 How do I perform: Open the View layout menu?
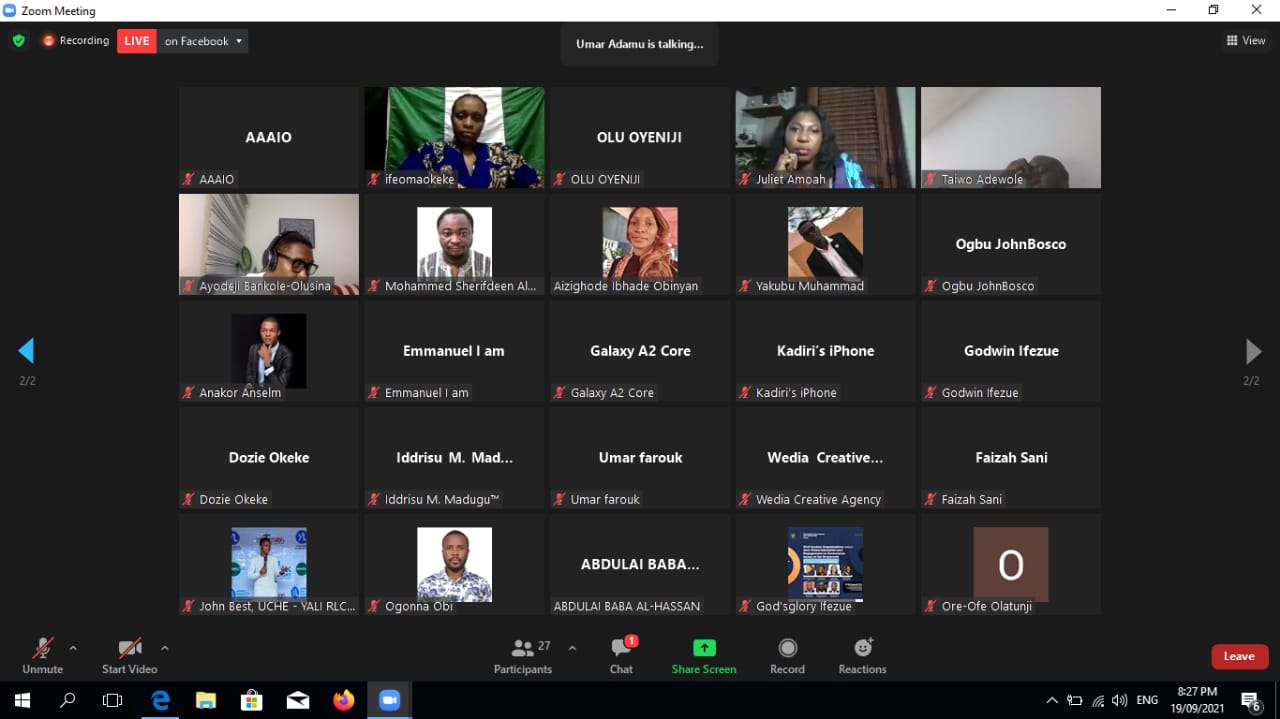1246,41
